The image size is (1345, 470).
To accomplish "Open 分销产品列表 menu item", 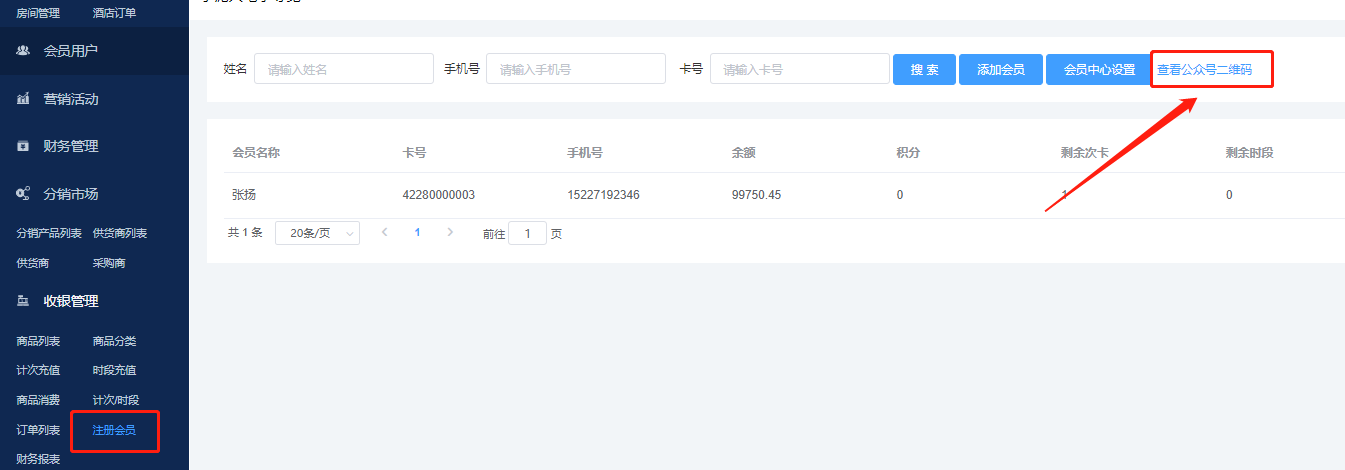I will tap(49, 233).
